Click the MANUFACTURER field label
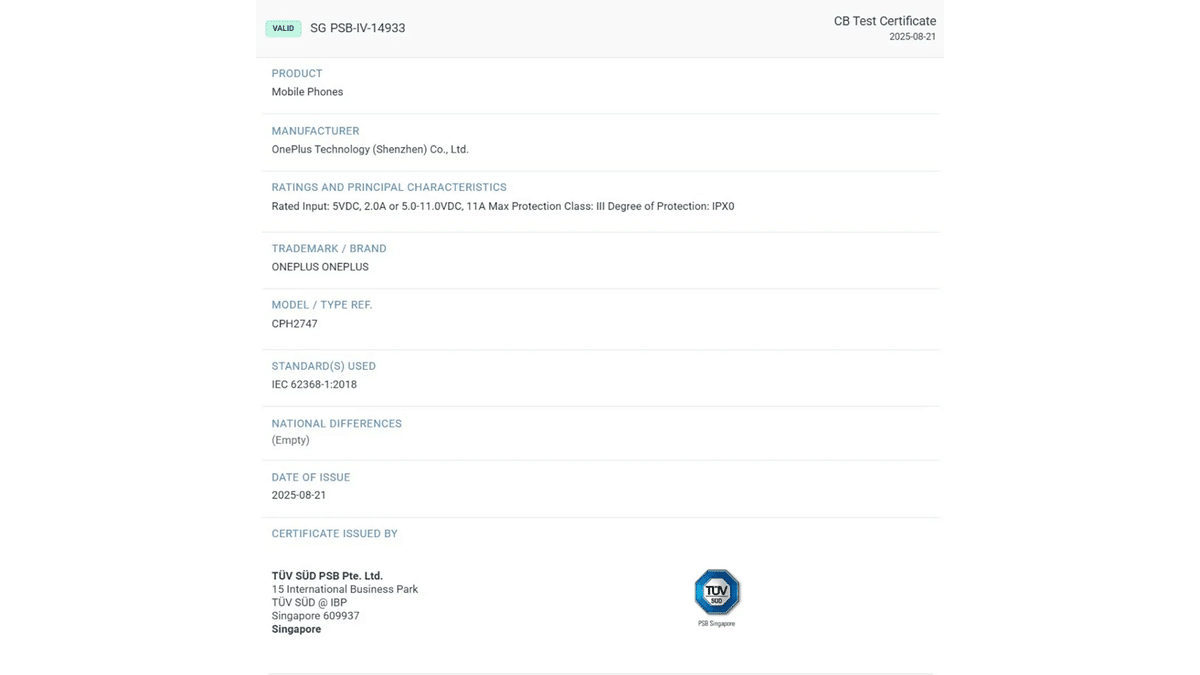Screen dimensions: 1200x675 pos(315,131)
